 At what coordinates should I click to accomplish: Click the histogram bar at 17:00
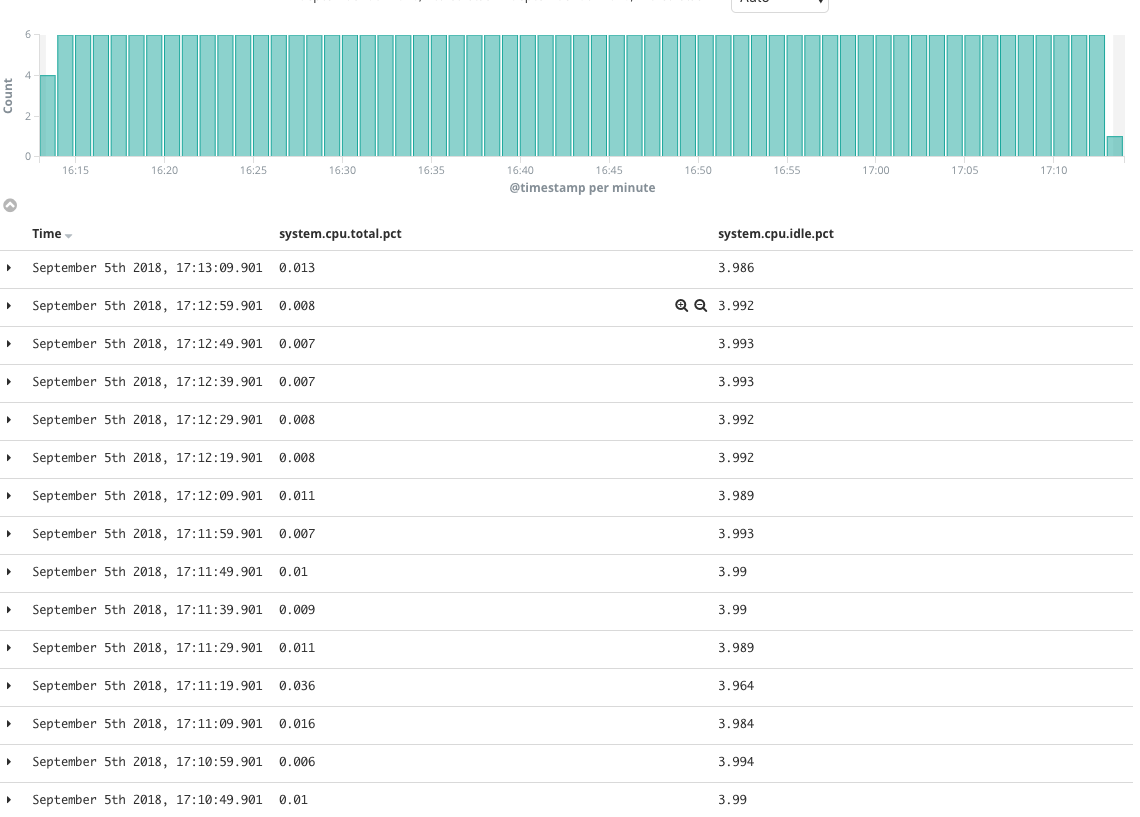pyautogui.click(x=884, y=95)
